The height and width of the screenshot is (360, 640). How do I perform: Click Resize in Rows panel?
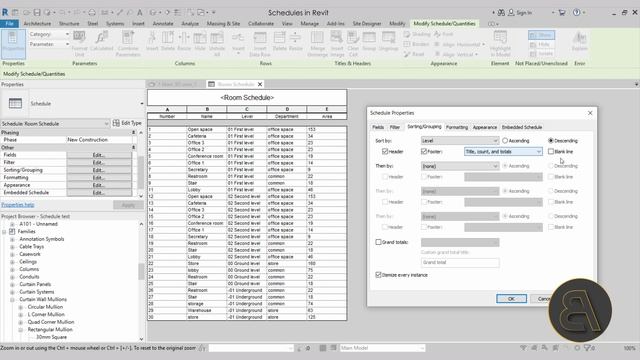296,42
